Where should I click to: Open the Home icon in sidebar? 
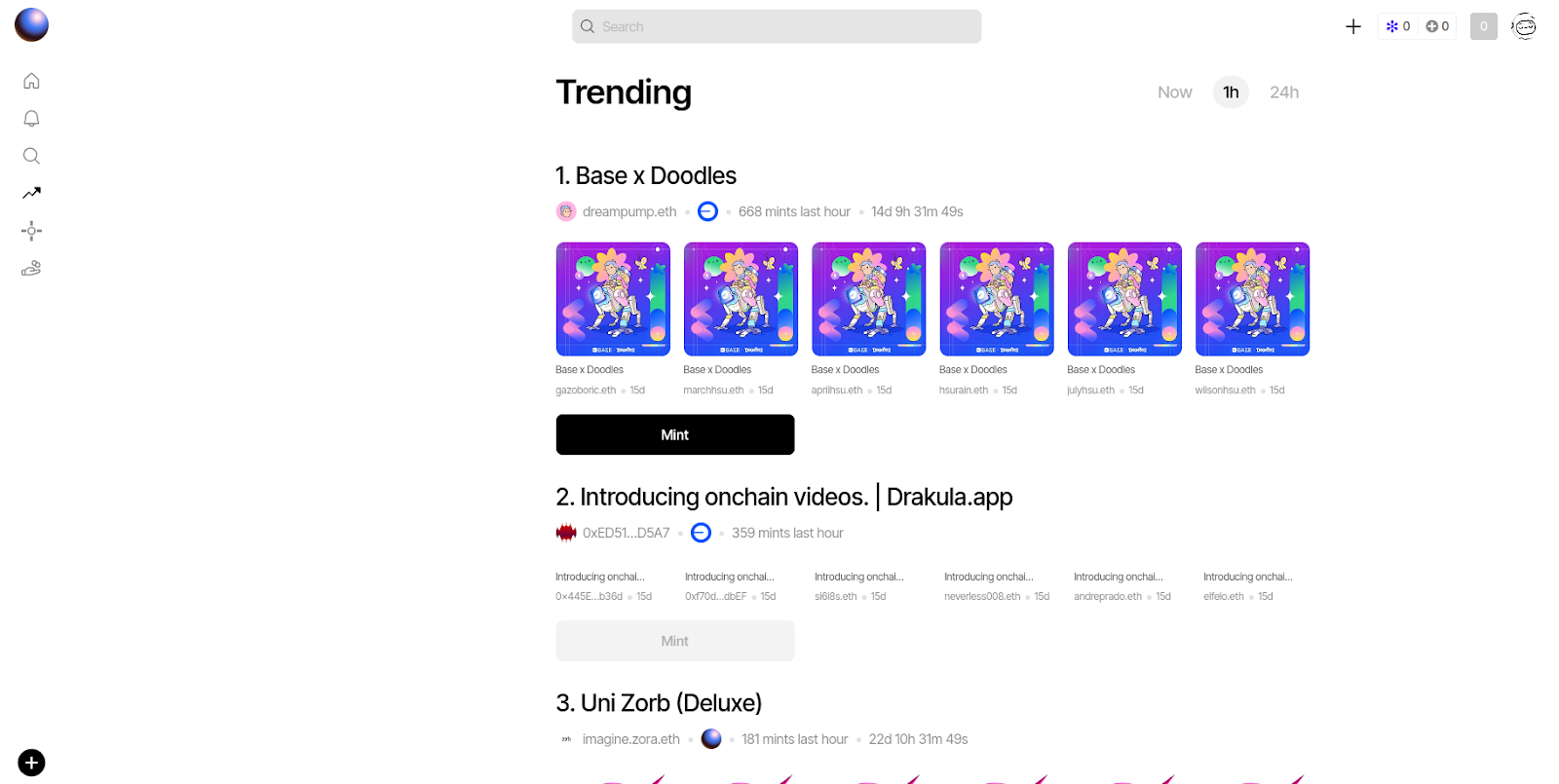[x=31, y=81]
